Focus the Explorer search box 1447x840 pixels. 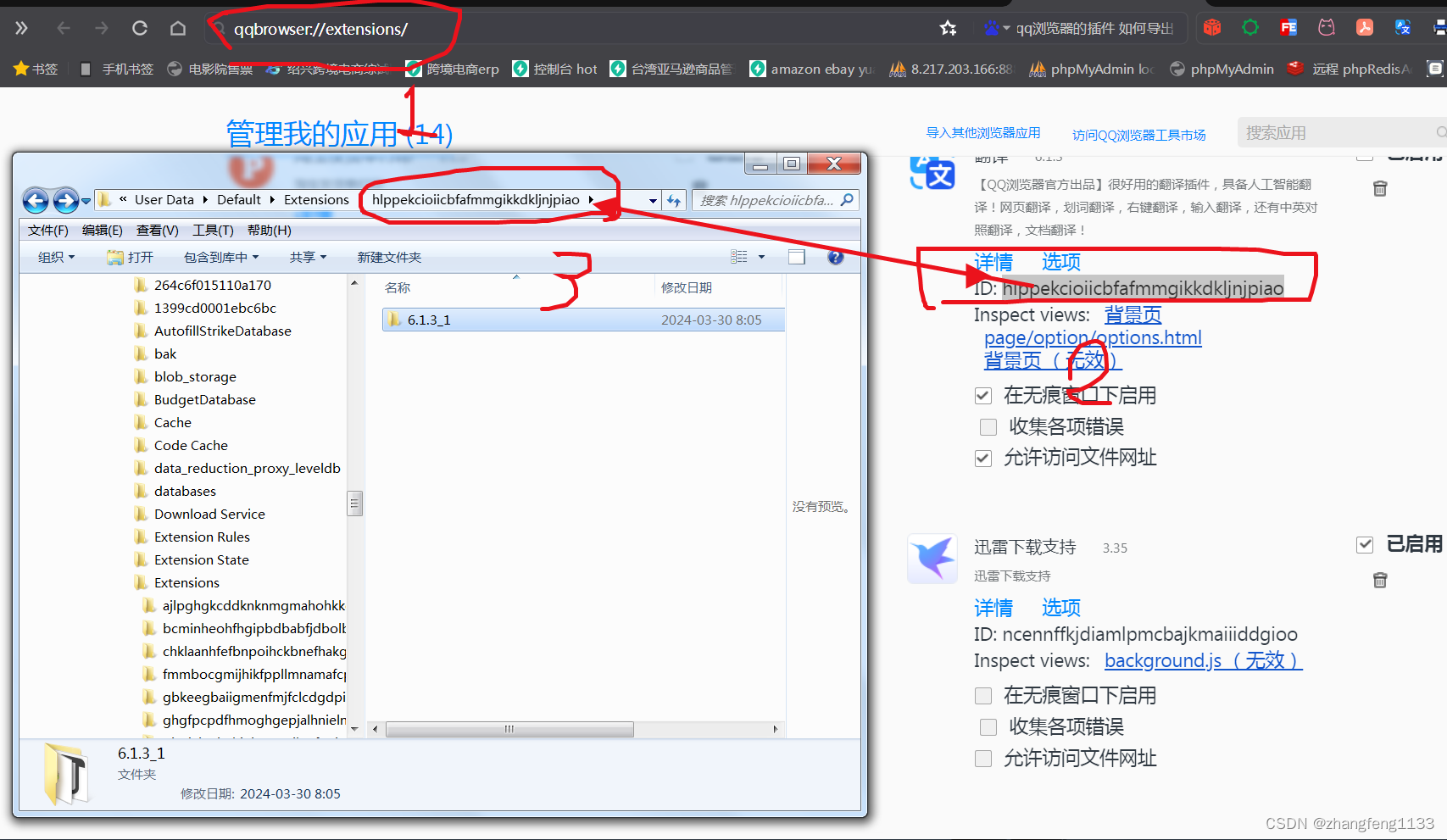(776, 200)
